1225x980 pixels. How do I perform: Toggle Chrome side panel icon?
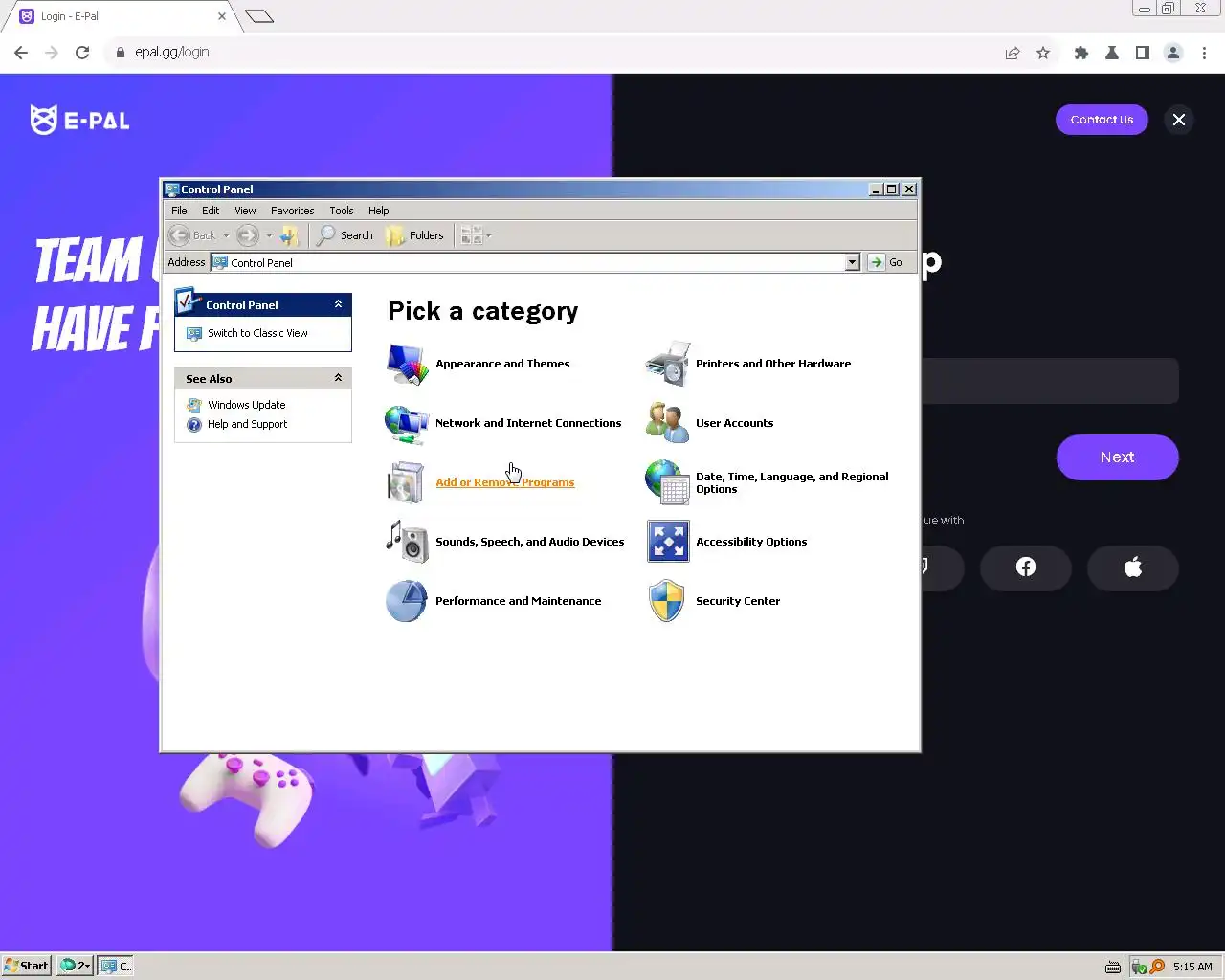pos(1143,53)
